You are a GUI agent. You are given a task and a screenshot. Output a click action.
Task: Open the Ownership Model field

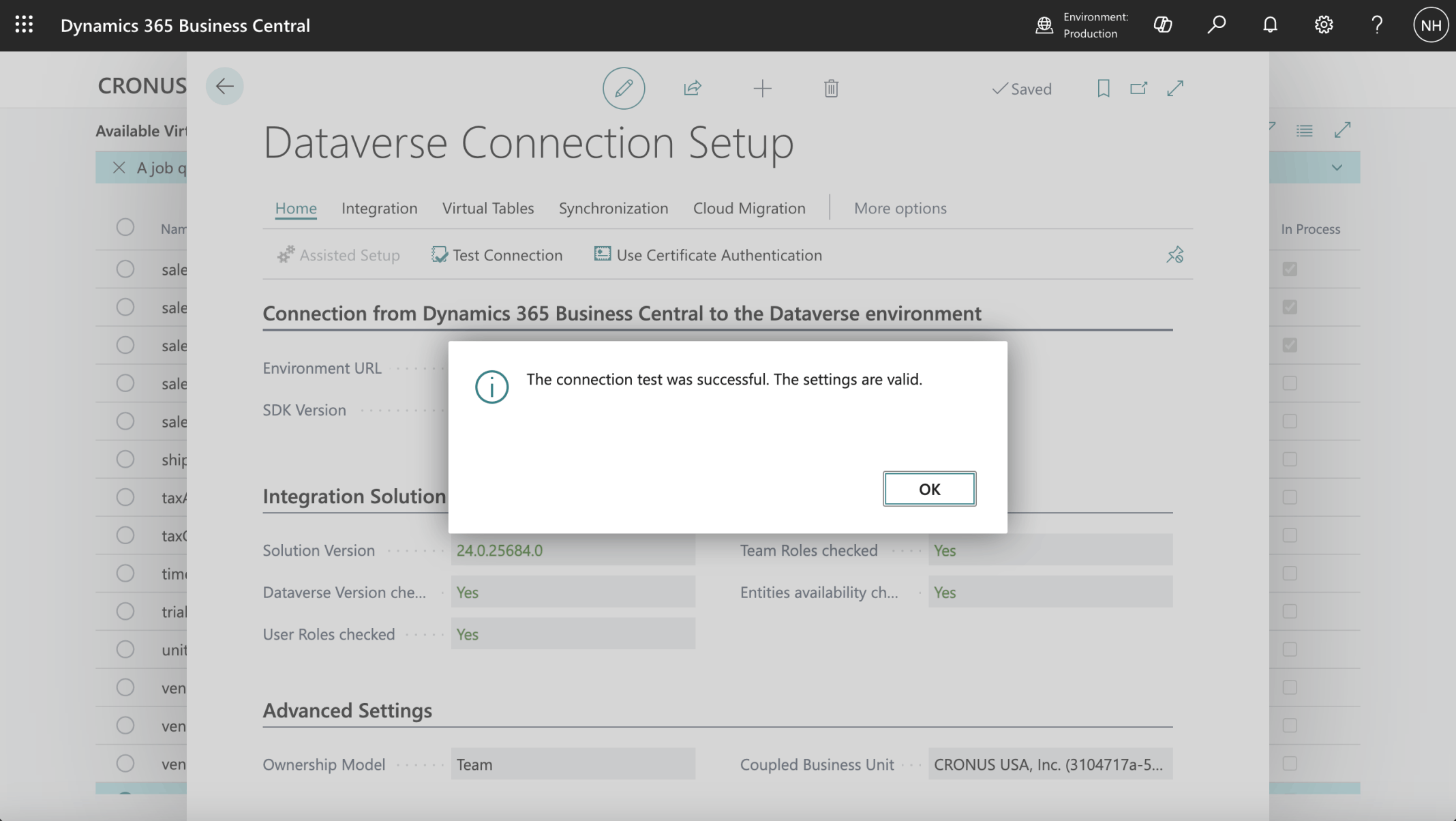click(572, 764)
